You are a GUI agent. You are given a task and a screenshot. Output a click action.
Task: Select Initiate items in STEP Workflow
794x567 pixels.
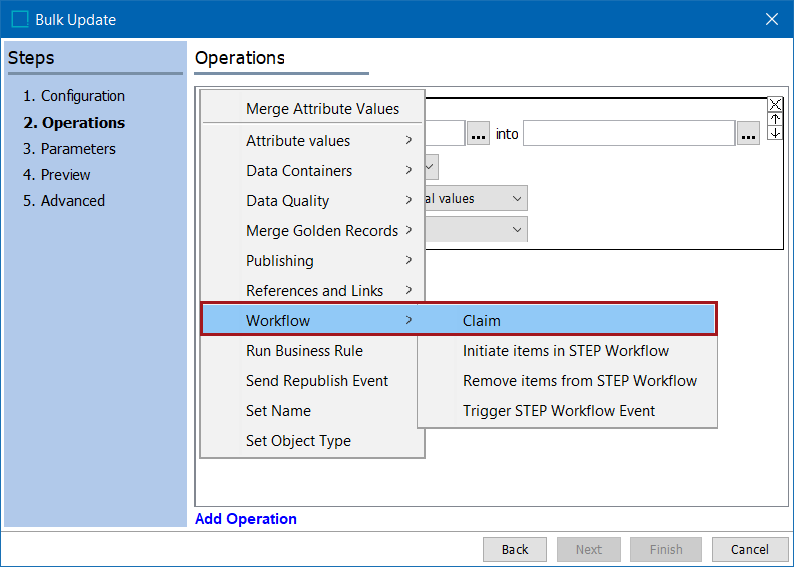[567, 350]
